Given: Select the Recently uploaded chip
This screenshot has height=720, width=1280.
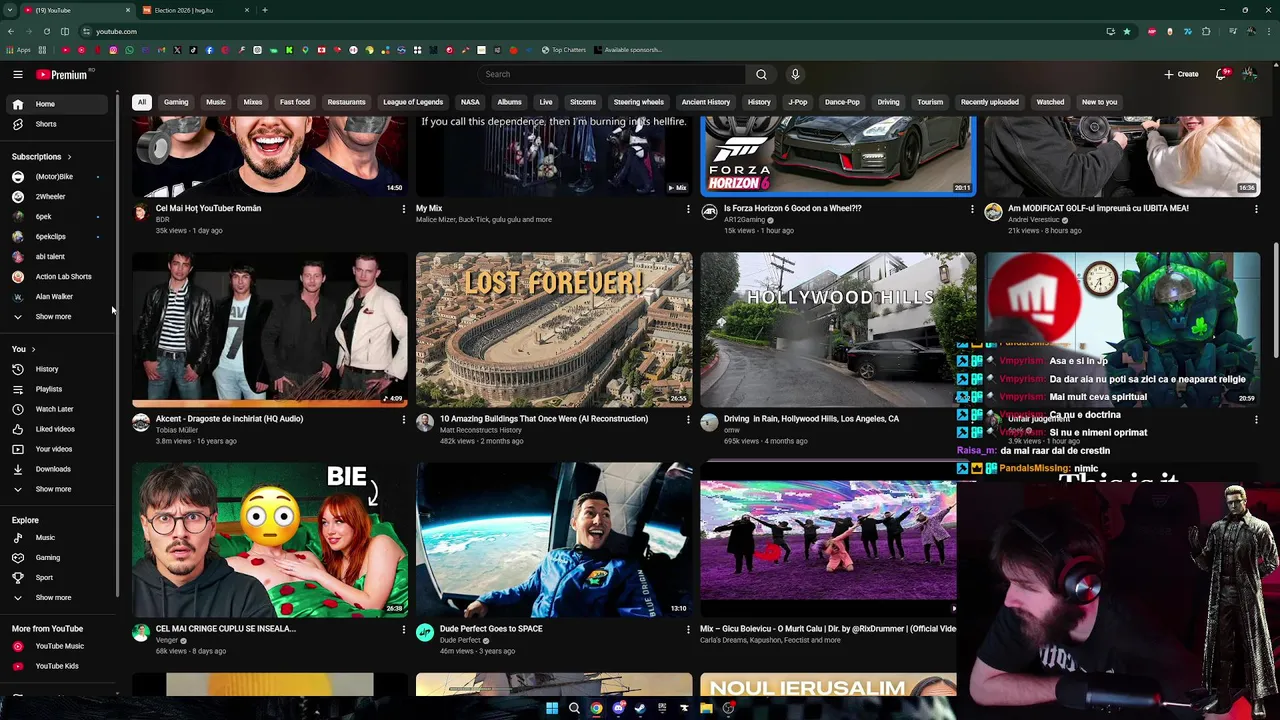Looking at the screenshot, I should [x=990, y=102].
